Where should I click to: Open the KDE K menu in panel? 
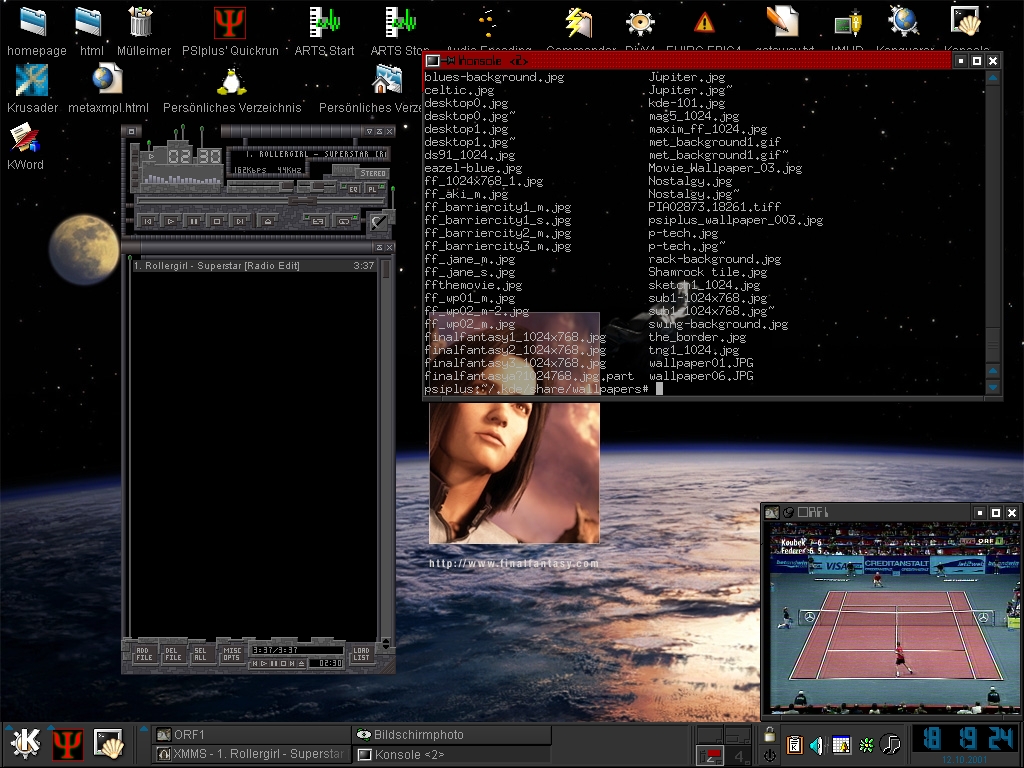pyautogui.click(x=25, y=743)
